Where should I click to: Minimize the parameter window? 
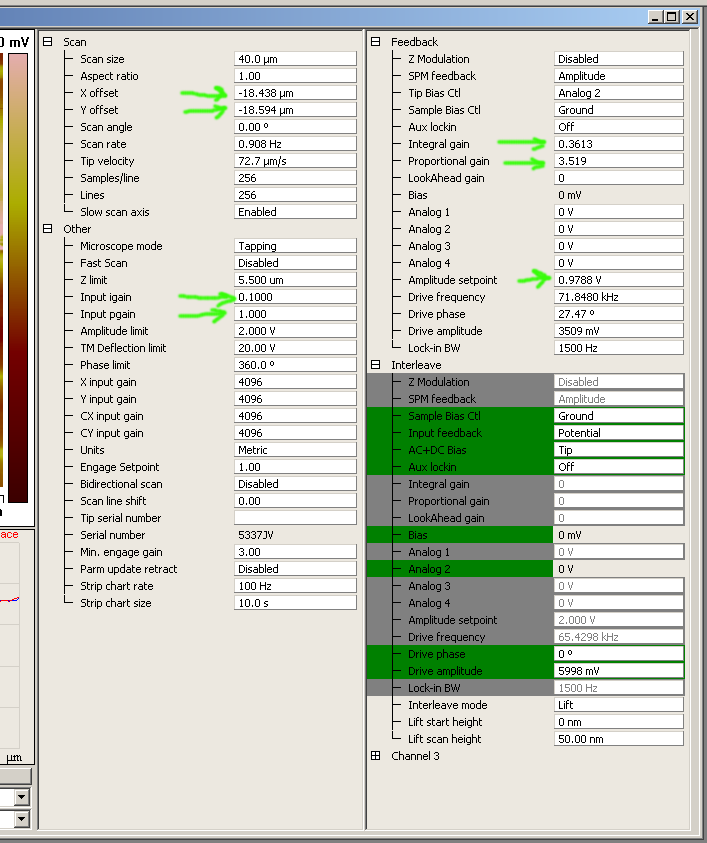(x=655, y=17)
